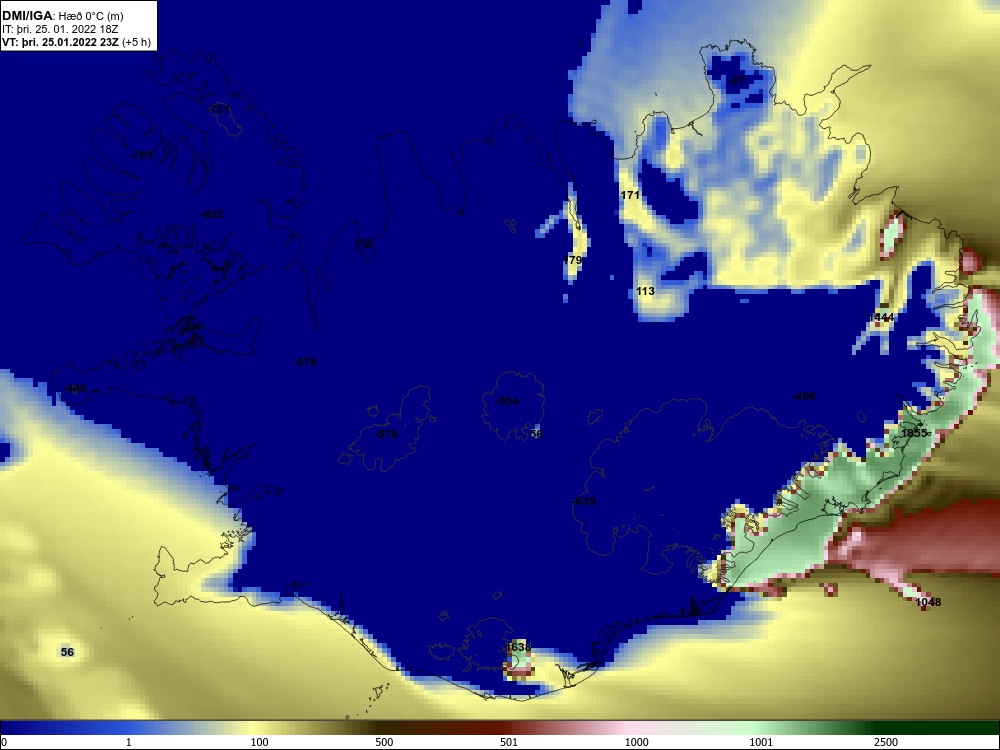Click the -554 value inside the round glacier

[507, 401]
